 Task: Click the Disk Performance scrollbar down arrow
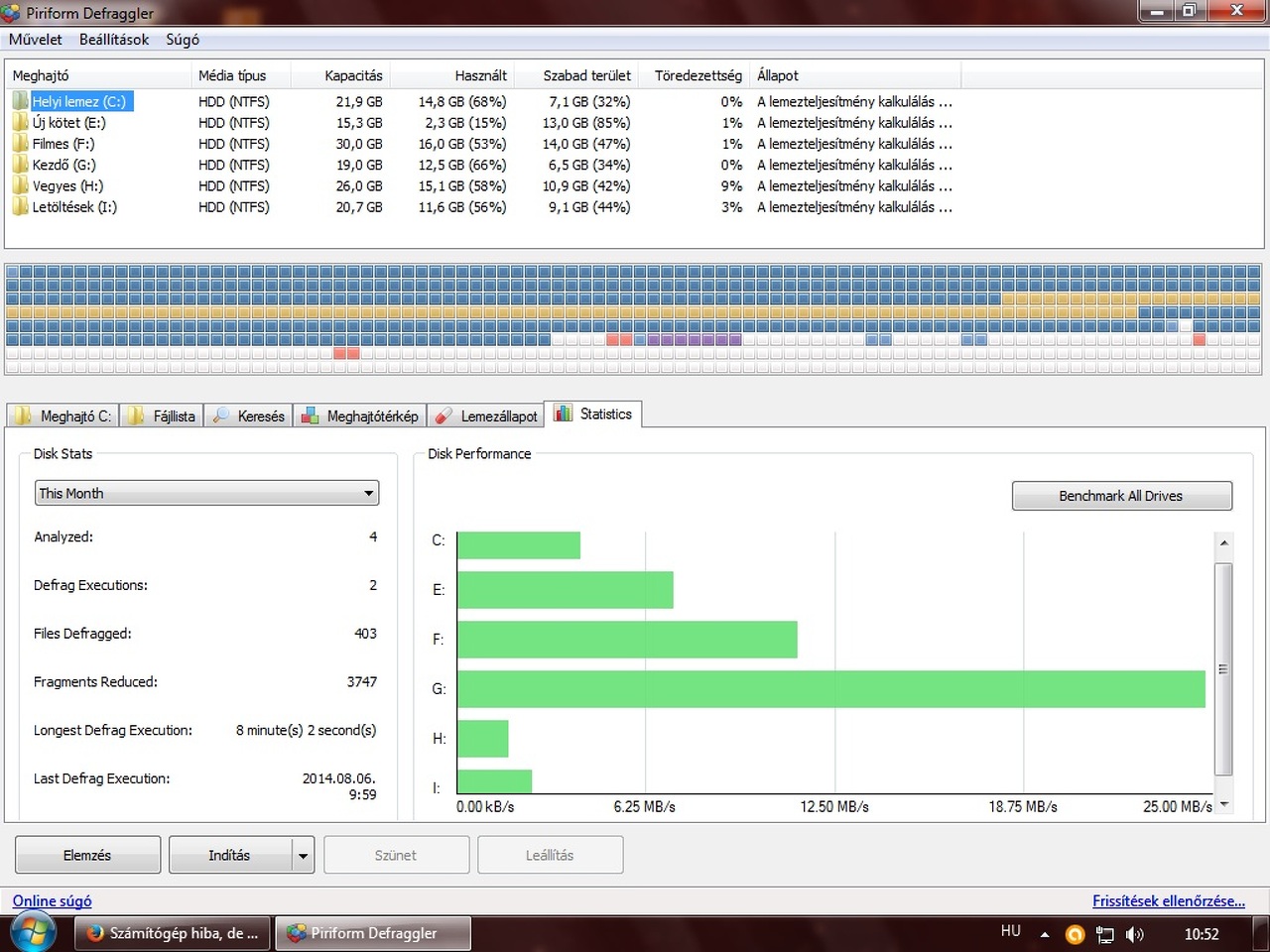click(x=1223, y=804)
